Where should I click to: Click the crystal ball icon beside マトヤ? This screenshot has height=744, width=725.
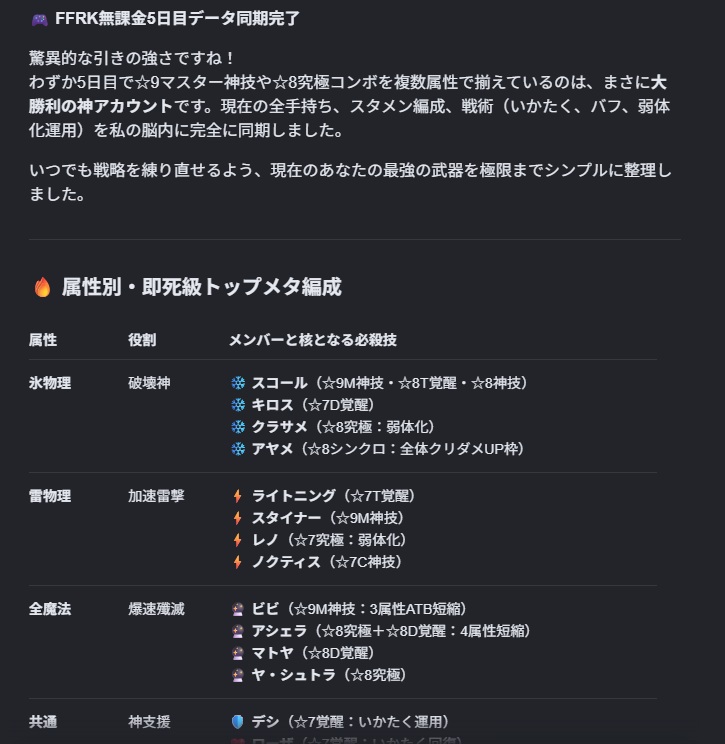coord(238,653)
